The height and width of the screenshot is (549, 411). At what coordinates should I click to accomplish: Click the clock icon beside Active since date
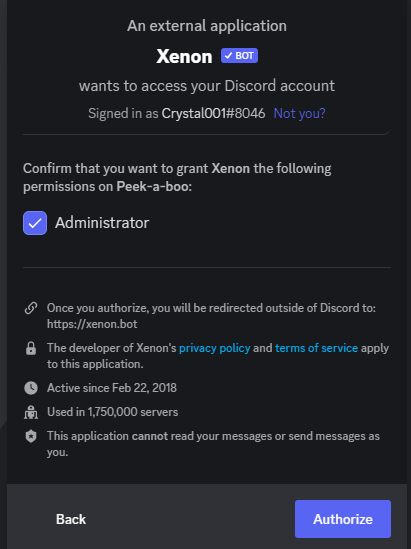31,388
